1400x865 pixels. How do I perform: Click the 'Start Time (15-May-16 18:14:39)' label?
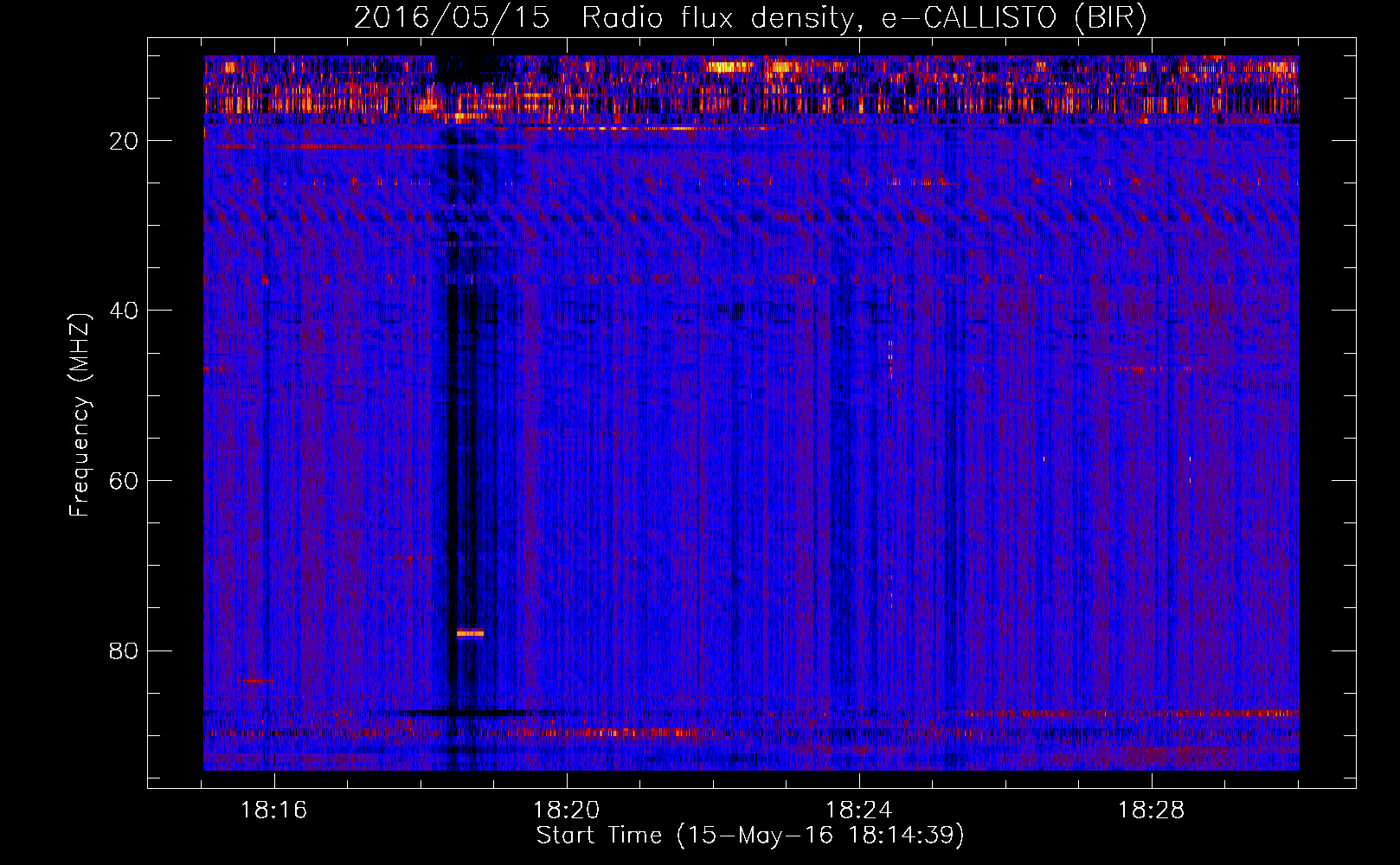point(750,836)
